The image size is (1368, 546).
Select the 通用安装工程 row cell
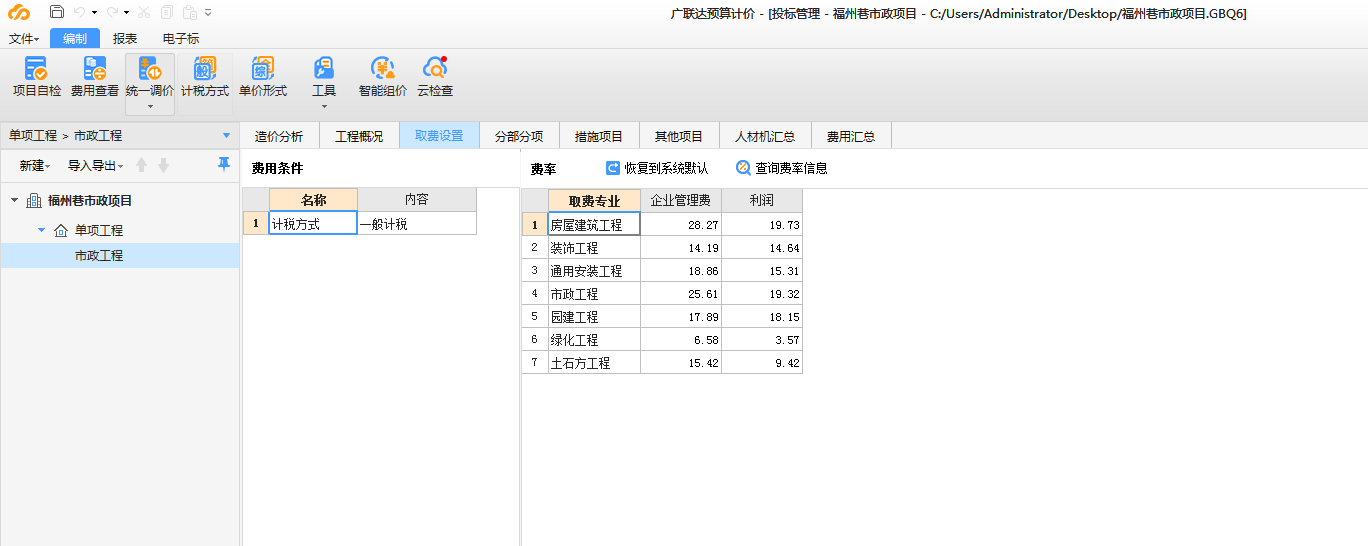594,271
